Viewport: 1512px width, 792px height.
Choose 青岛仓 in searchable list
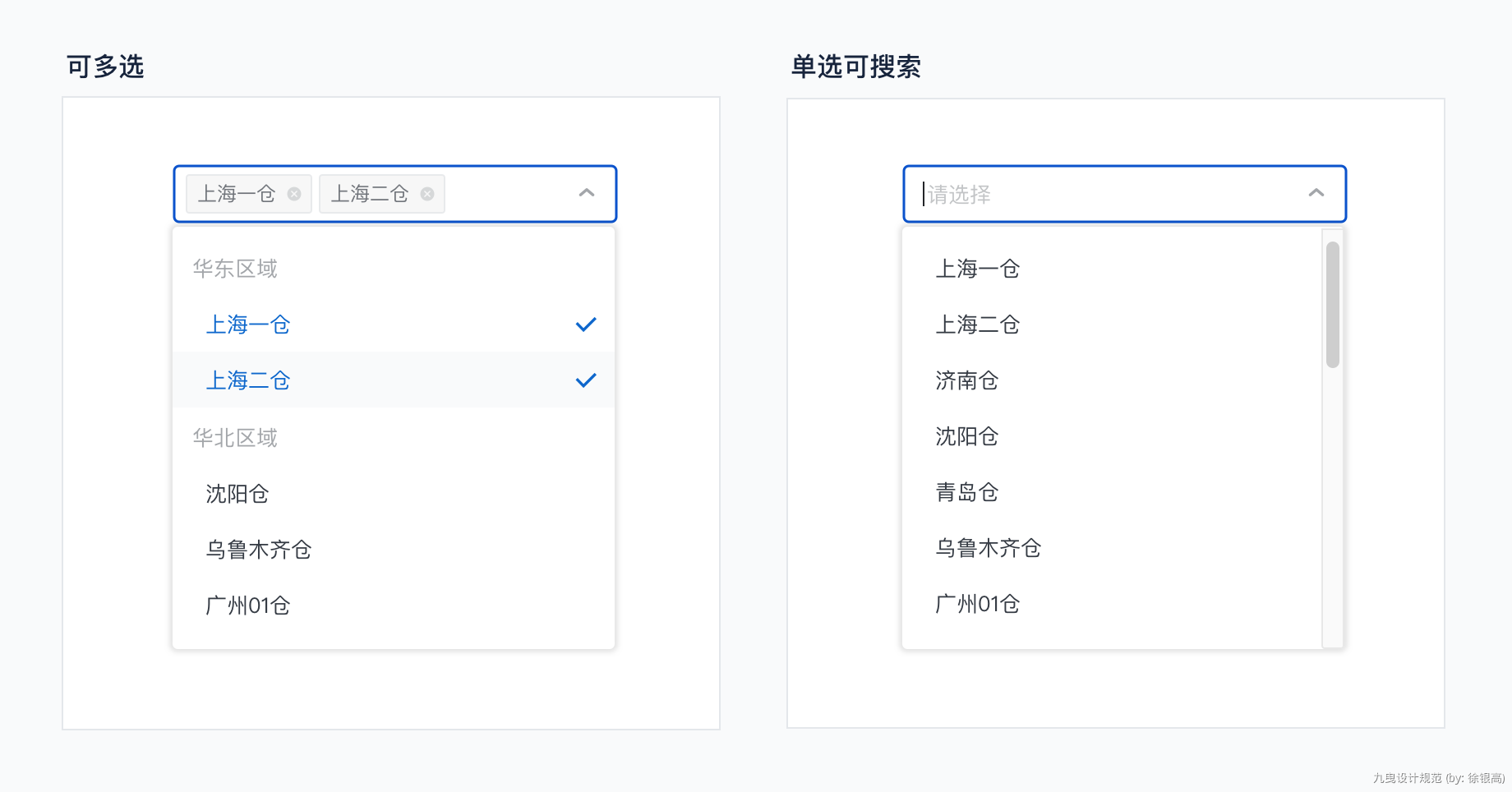coord(1112,492)
